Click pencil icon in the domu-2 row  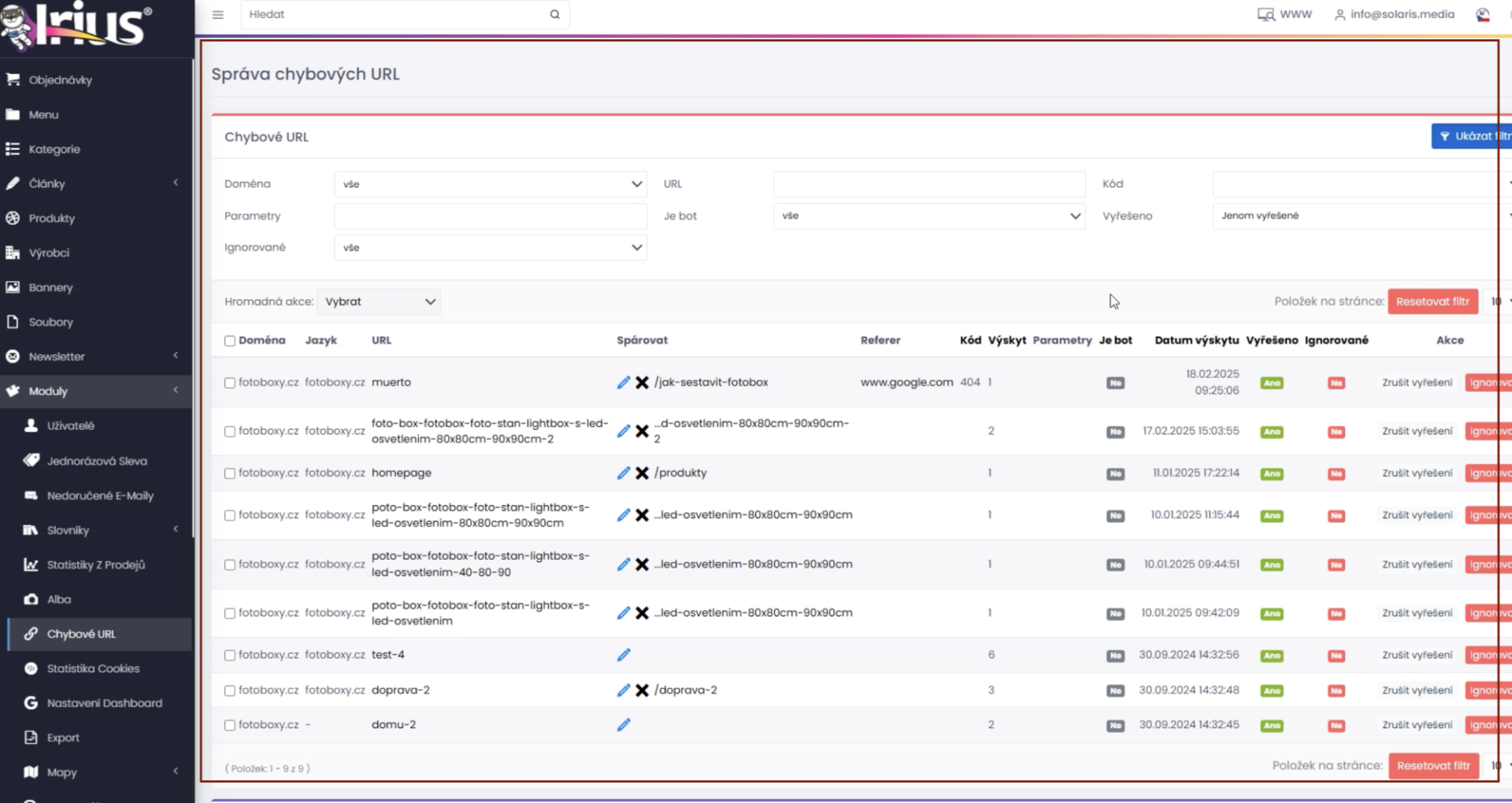tap(624, 725)
